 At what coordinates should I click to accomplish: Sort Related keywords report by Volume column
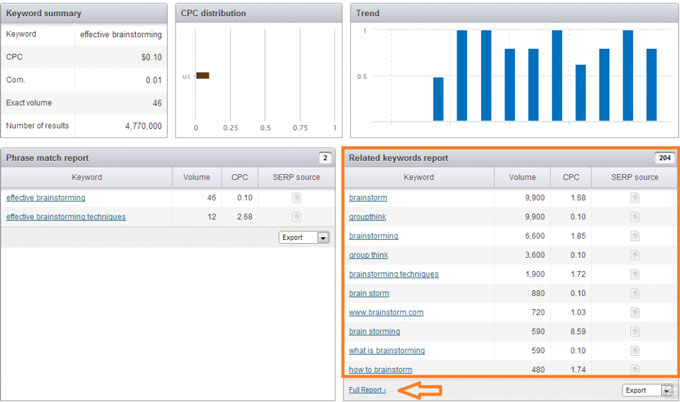tap(522, 177)
